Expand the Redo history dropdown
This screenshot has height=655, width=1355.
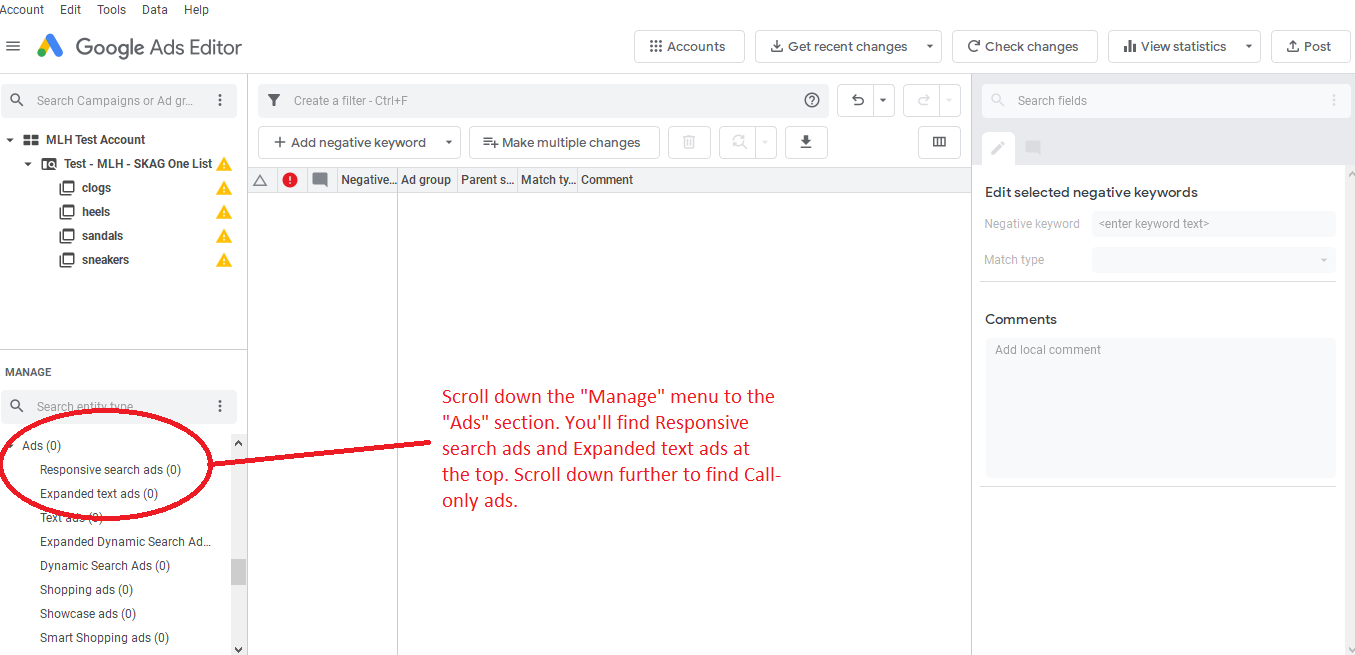point(949,100)
